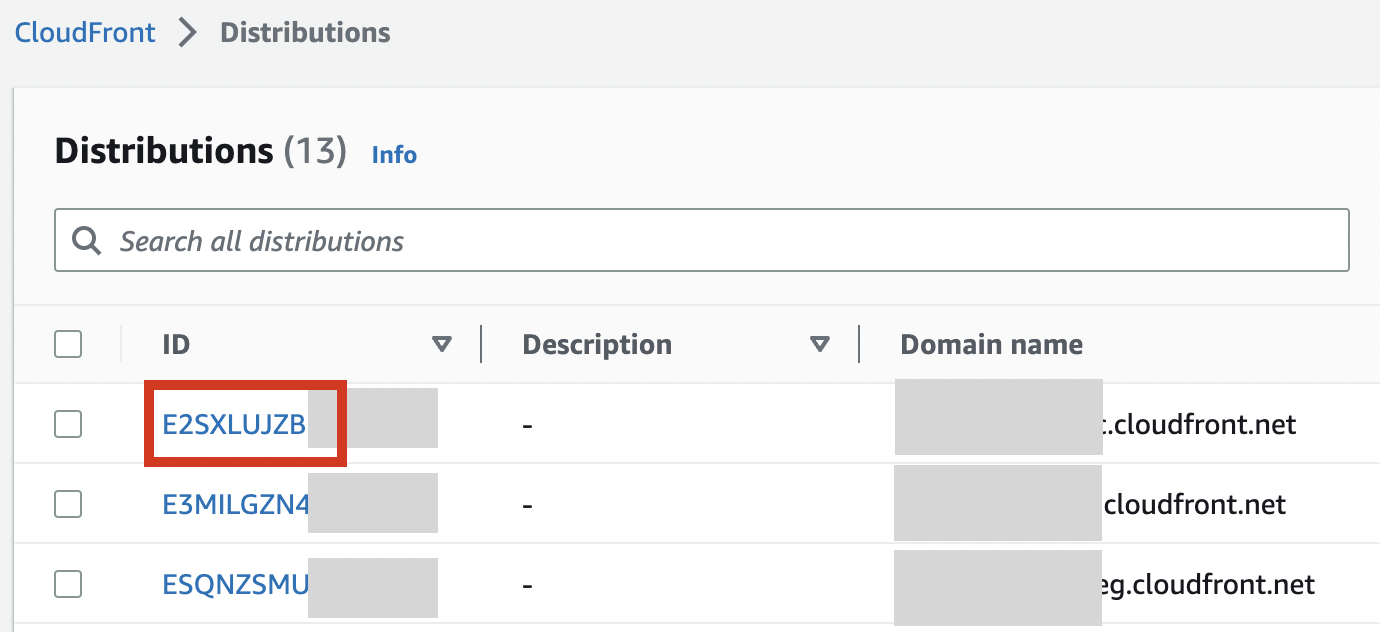Check the E3MILGZN4 distribution row checkbox
The image size is (1380, 632).
68,503
